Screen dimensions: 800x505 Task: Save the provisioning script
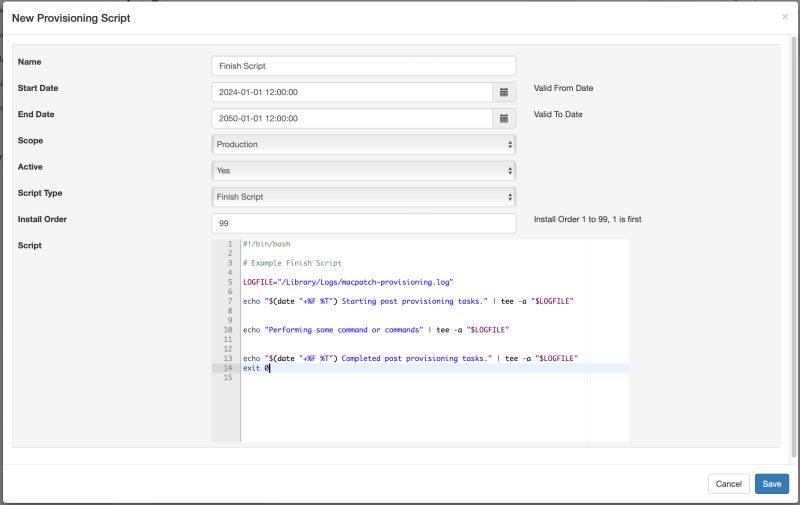[x=771, y=484]
